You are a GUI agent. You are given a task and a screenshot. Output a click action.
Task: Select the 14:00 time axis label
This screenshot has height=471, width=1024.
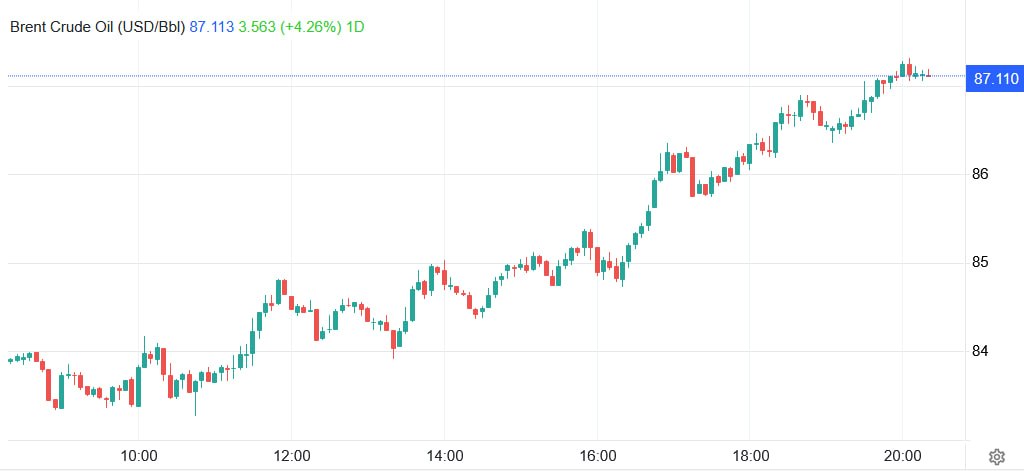(x=444, y=454)
